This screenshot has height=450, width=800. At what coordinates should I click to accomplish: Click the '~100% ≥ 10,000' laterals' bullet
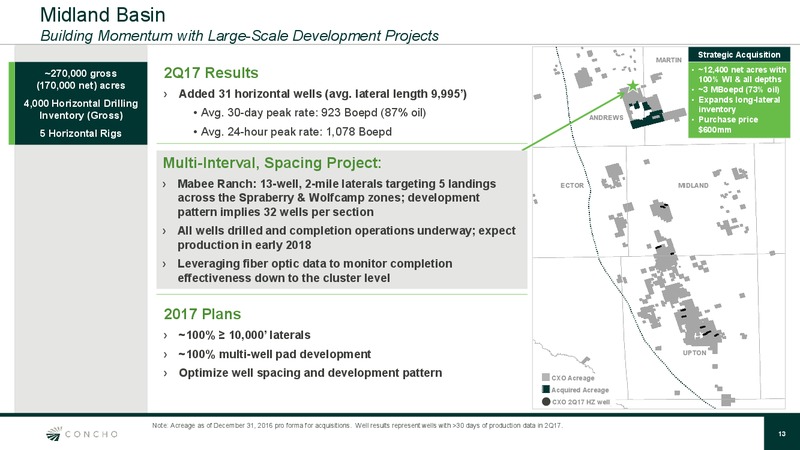244,335
